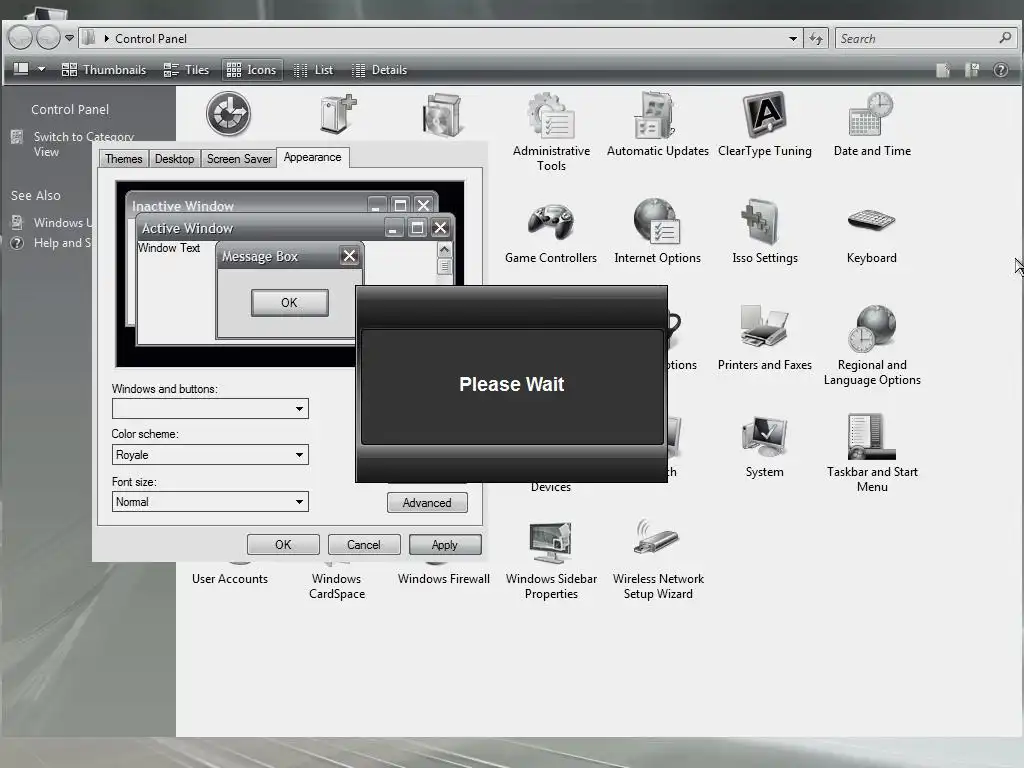Click Switch to Category View link

point(84,144)
